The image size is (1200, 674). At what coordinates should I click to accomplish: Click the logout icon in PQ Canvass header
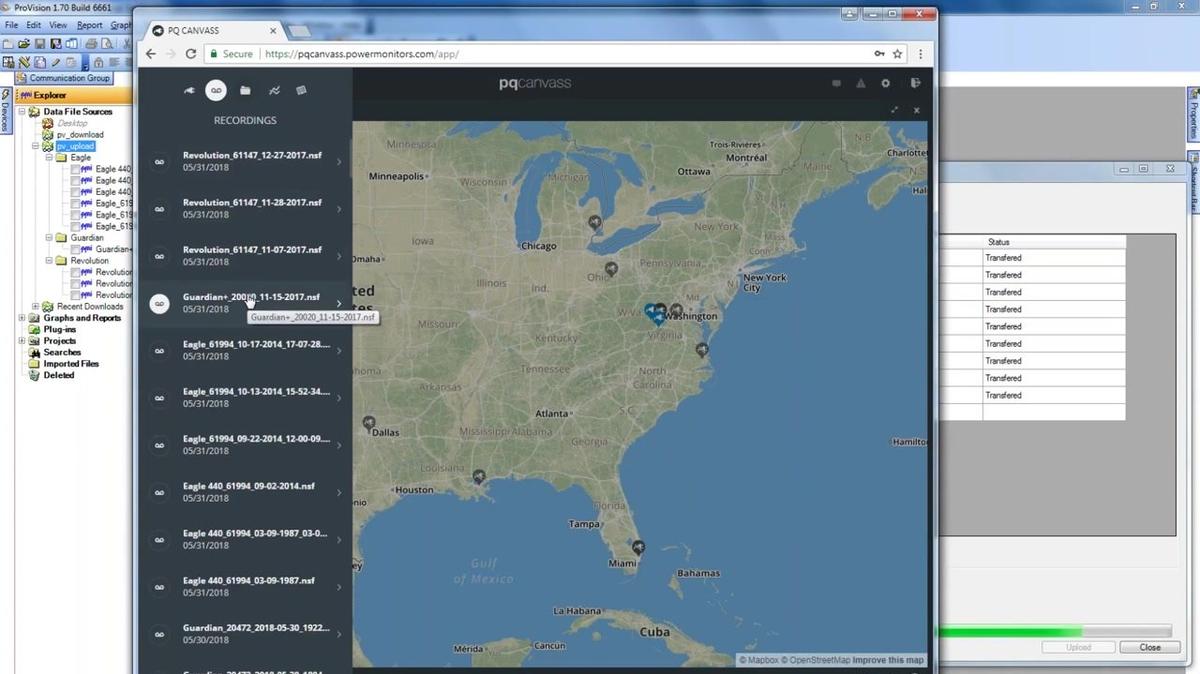click(914, 84)
